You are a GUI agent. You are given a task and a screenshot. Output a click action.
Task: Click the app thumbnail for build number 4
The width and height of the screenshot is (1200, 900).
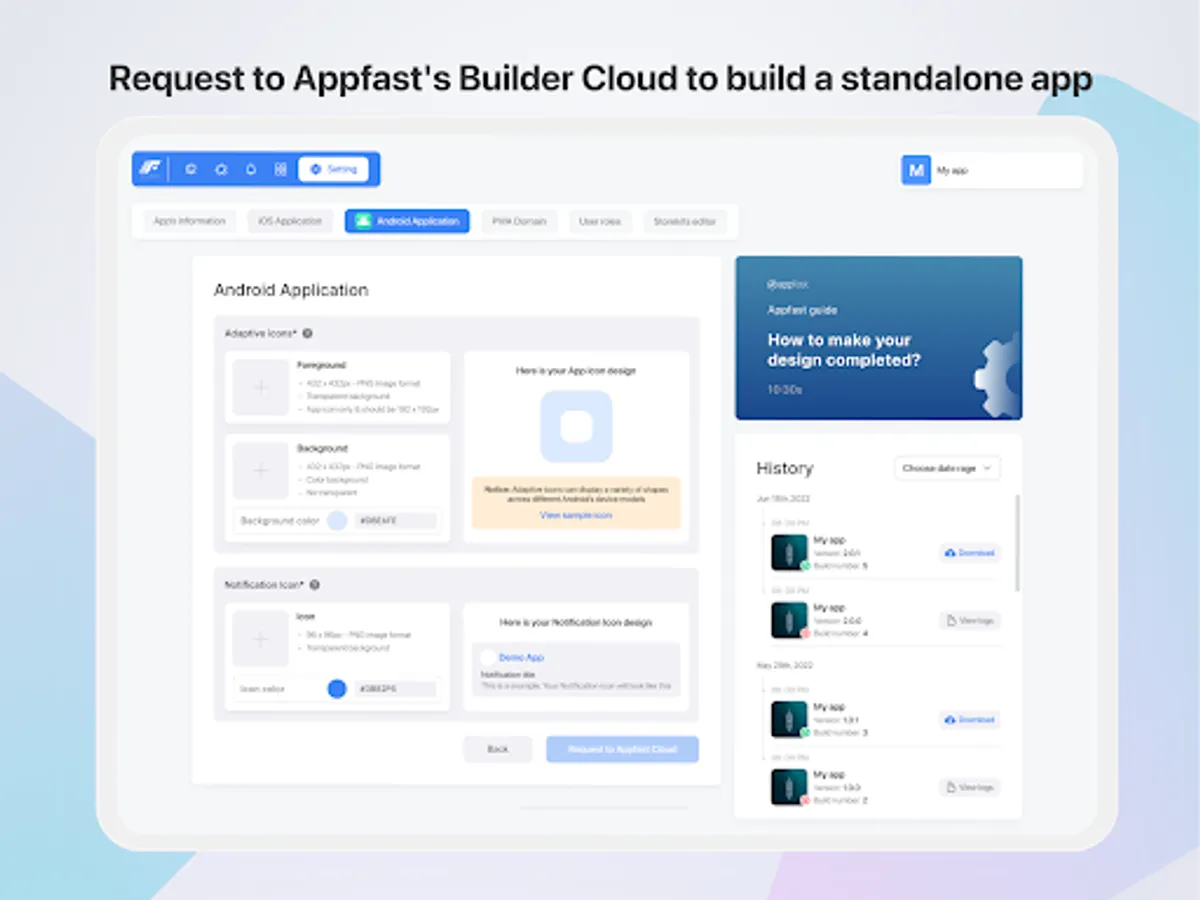(x=789, y=620)
